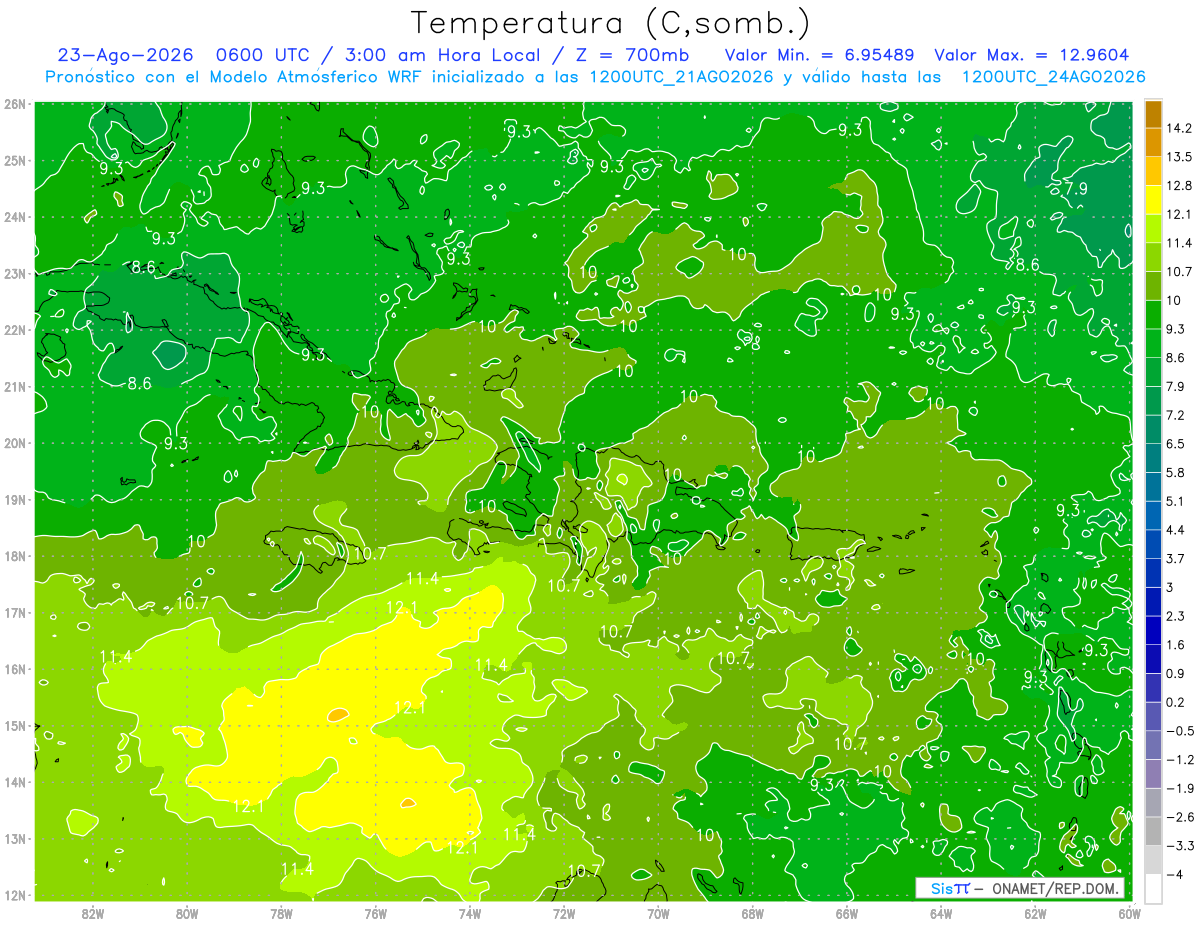Click the '64W' longitude label

click(x=941, y=914)
